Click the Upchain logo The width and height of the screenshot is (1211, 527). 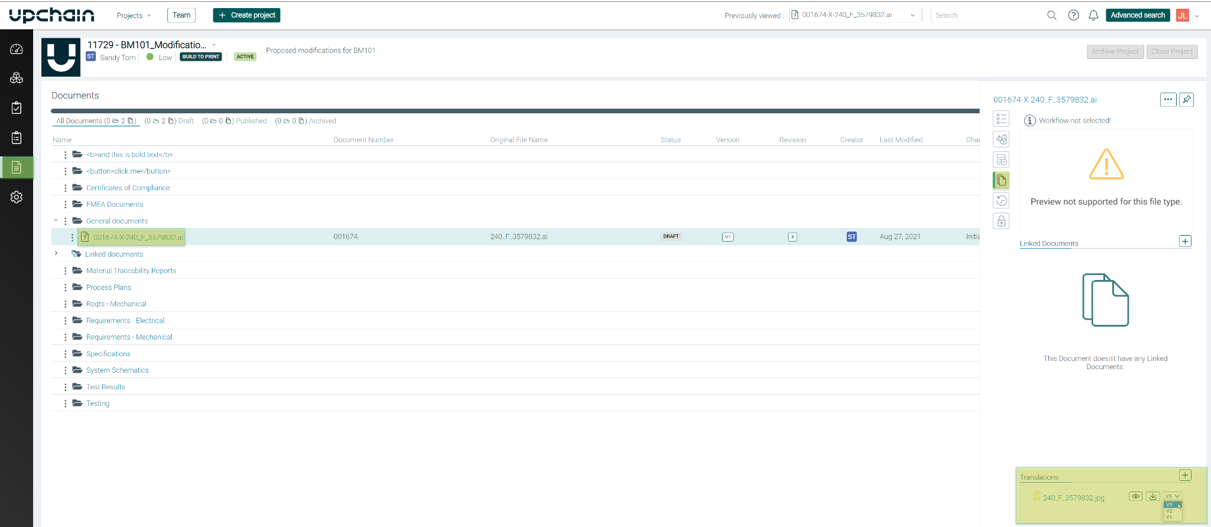point(51,15)
